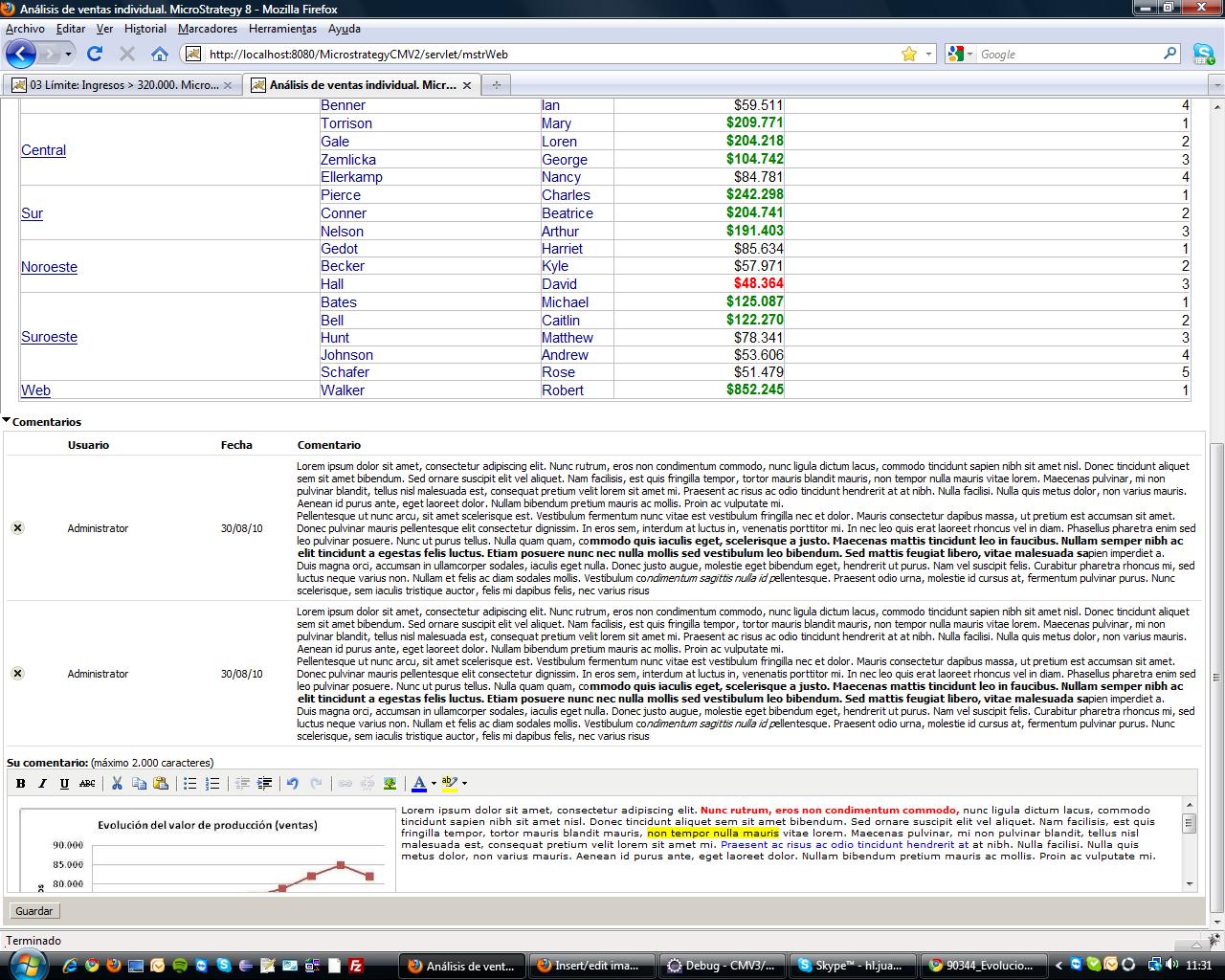Insert a bulleted list in comment
The width and height of the screenshot is (1225, 980).
(x=190, y=784)
